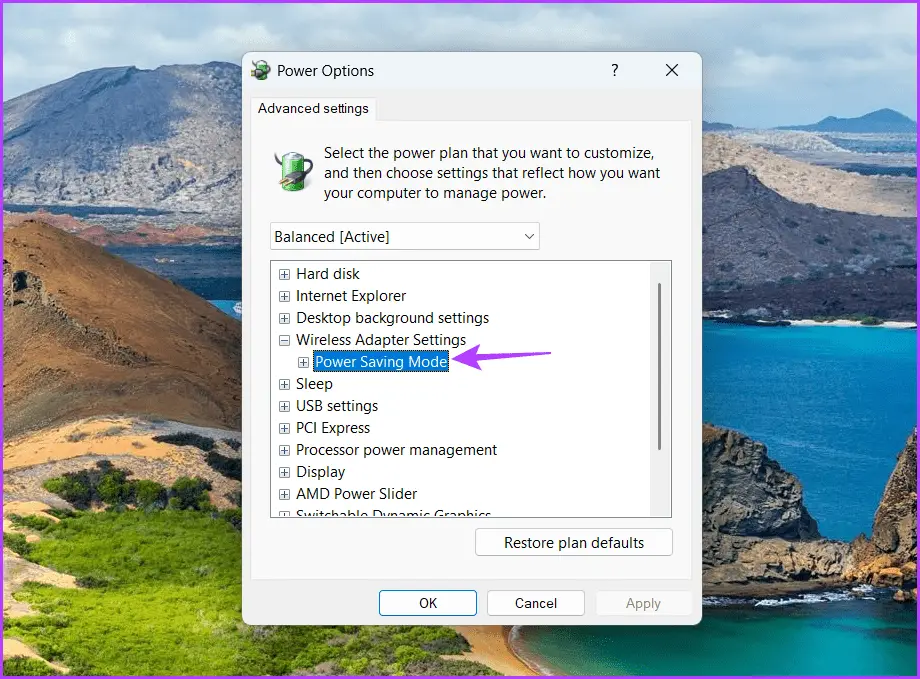Expand Desktop background settings plus icon
920x679 pixels.
[x=285, y=318]
